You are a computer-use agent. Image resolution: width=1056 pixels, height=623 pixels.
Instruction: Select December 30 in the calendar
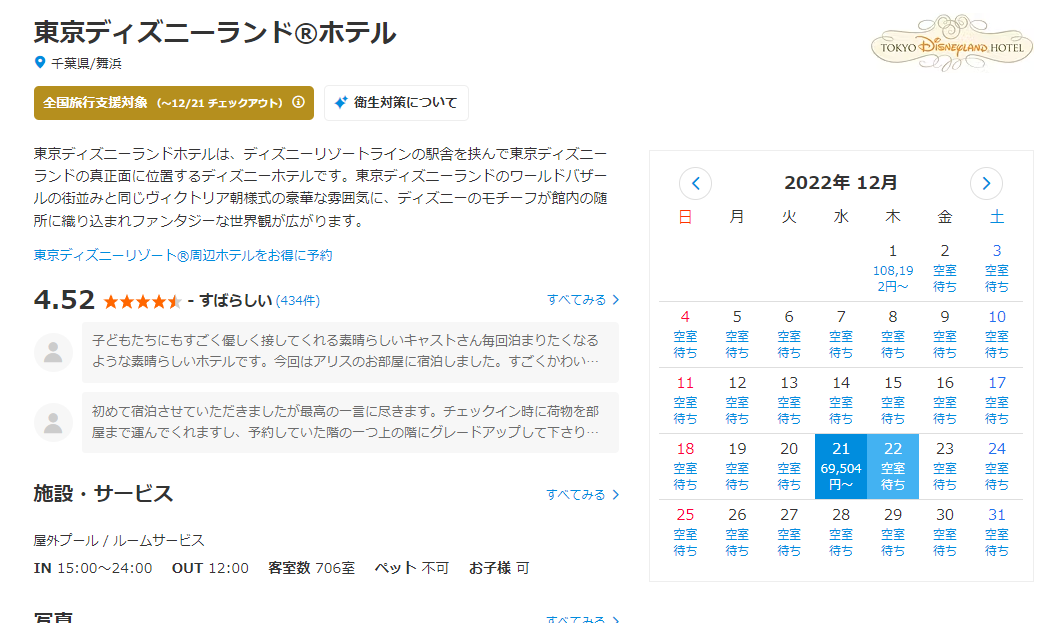click(x=945, y=532)
